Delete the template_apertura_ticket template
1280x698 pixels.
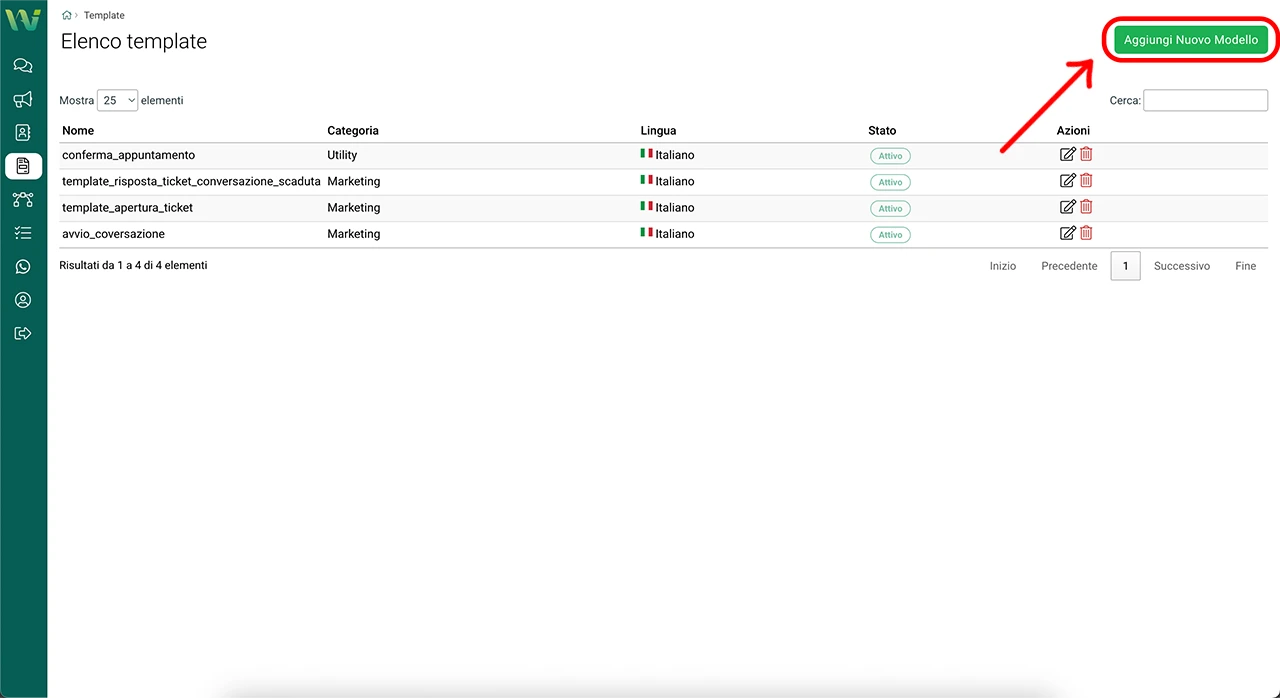point(1086,207)
